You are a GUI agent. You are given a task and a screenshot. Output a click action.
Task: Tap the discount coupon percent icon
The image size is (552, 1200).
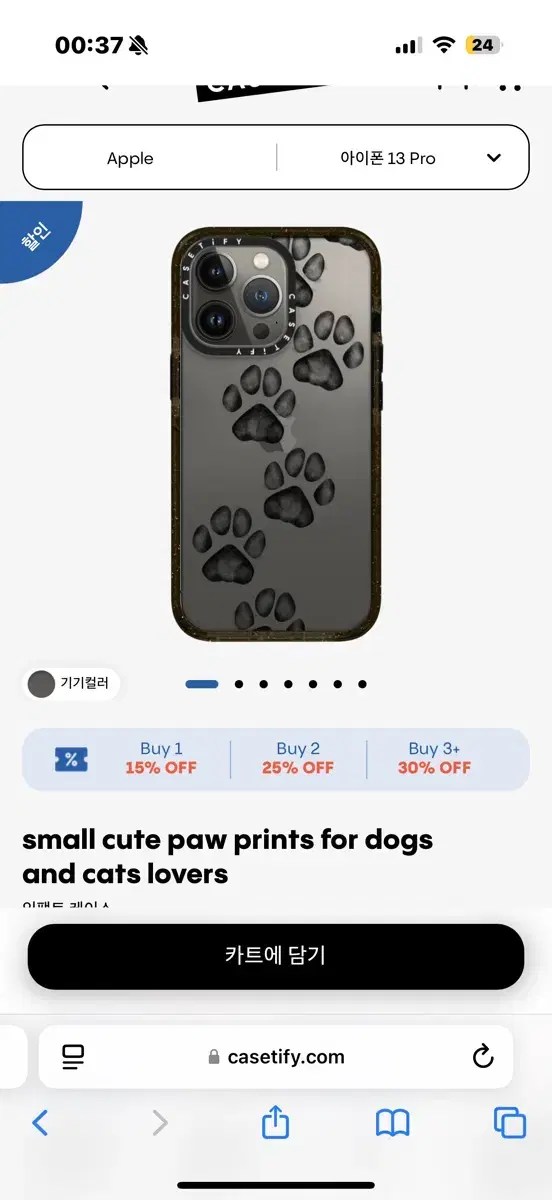click(x=71, y=759)
